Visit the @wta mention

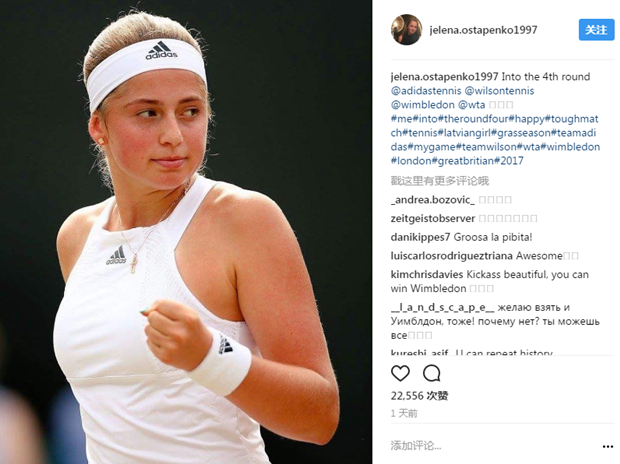pyautogui.click(x=471, y=105)
